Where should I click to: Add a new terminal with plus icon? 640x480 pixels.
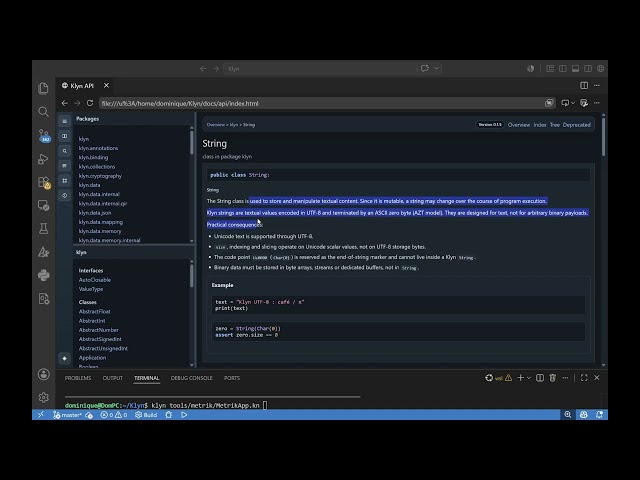tap(520, 378)
